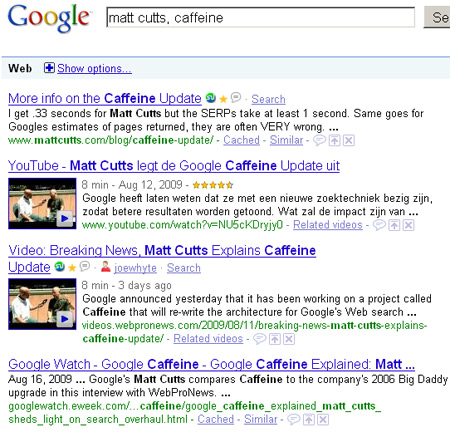
Task: Click the Google logo
Action: (x=49, y=18)
